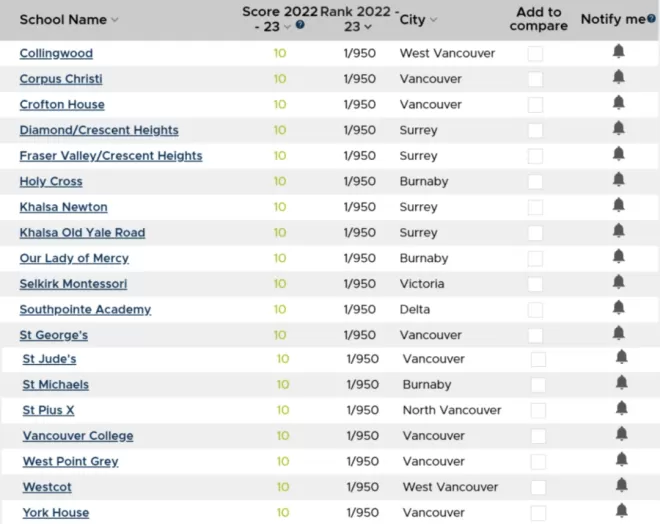Click the notify bell for Westcot

pos(622,485)
